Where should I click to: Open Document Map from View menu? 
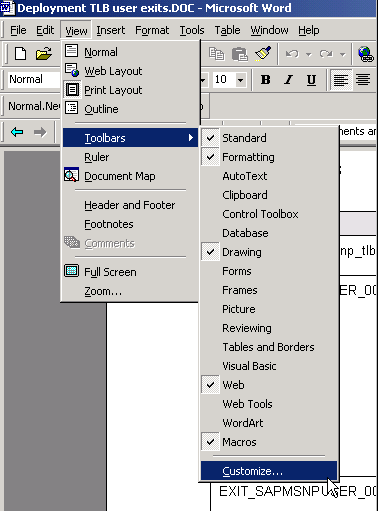coord(131,176)
